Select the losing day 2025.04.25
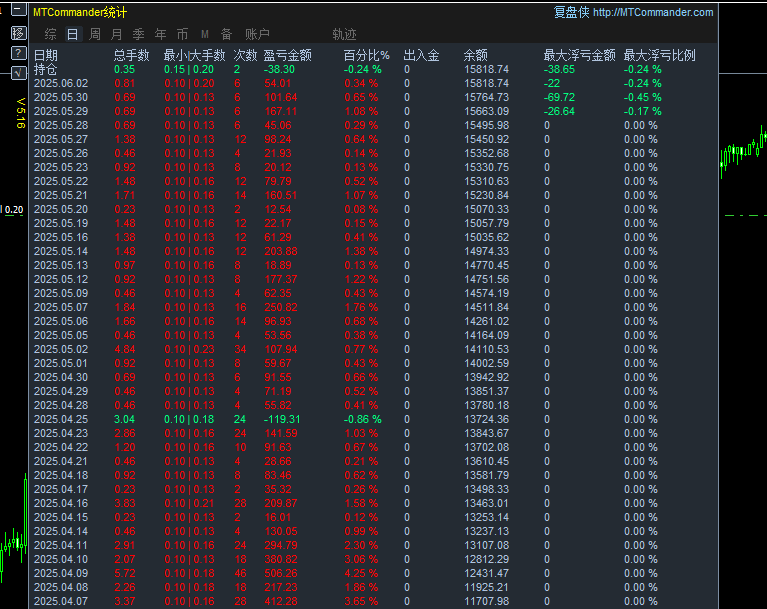This screenshot has width=767, height=609. tap(61, 419)
